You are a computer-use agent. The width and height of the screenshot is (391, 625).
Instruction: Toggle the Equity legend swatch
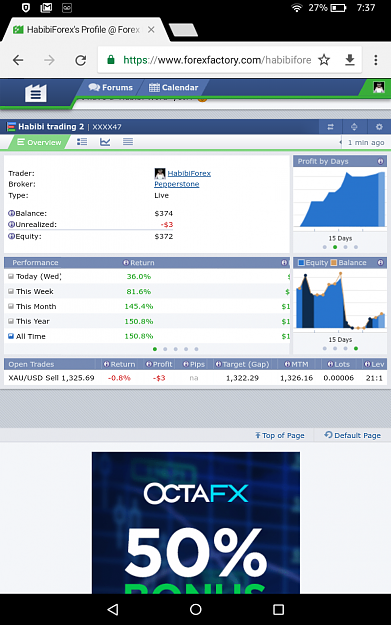301,263
